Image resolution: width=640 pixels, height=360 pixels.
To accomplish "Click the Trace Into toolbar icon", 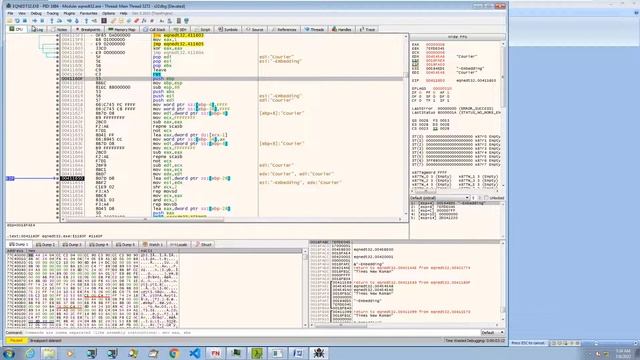I will click(69, 20).
